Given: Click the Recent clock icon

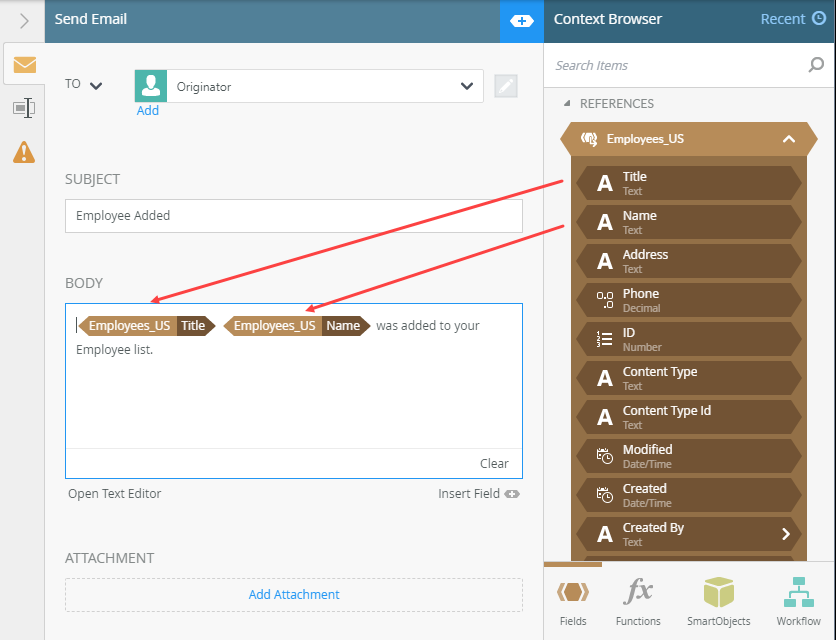Looking at the screenshot, I should tap(818, 19).
